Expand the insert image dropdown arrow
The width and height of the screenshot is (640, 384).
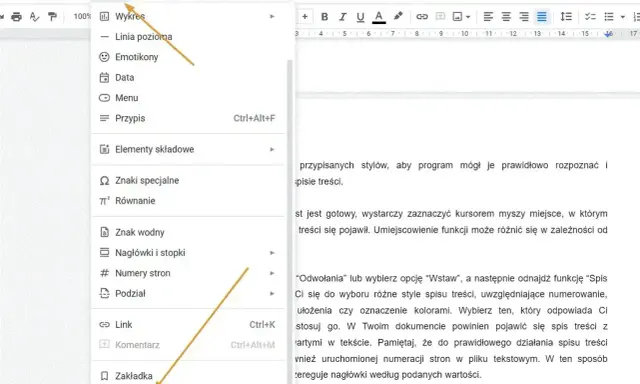click(x=468, y=17)
